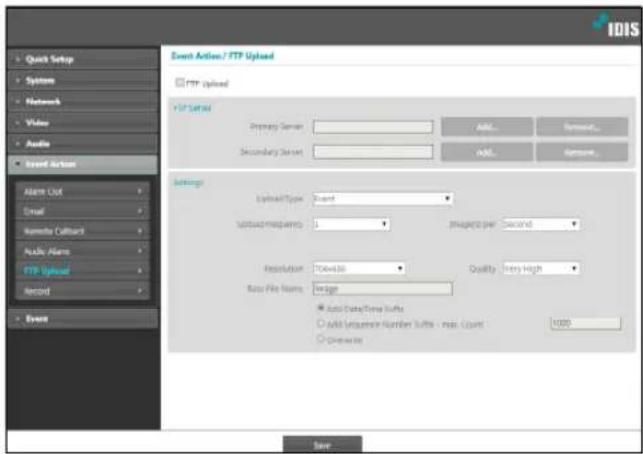Select Add Sequence Number Suffix option
Screen dimensions: 643x454
click(x=321, y=323)
